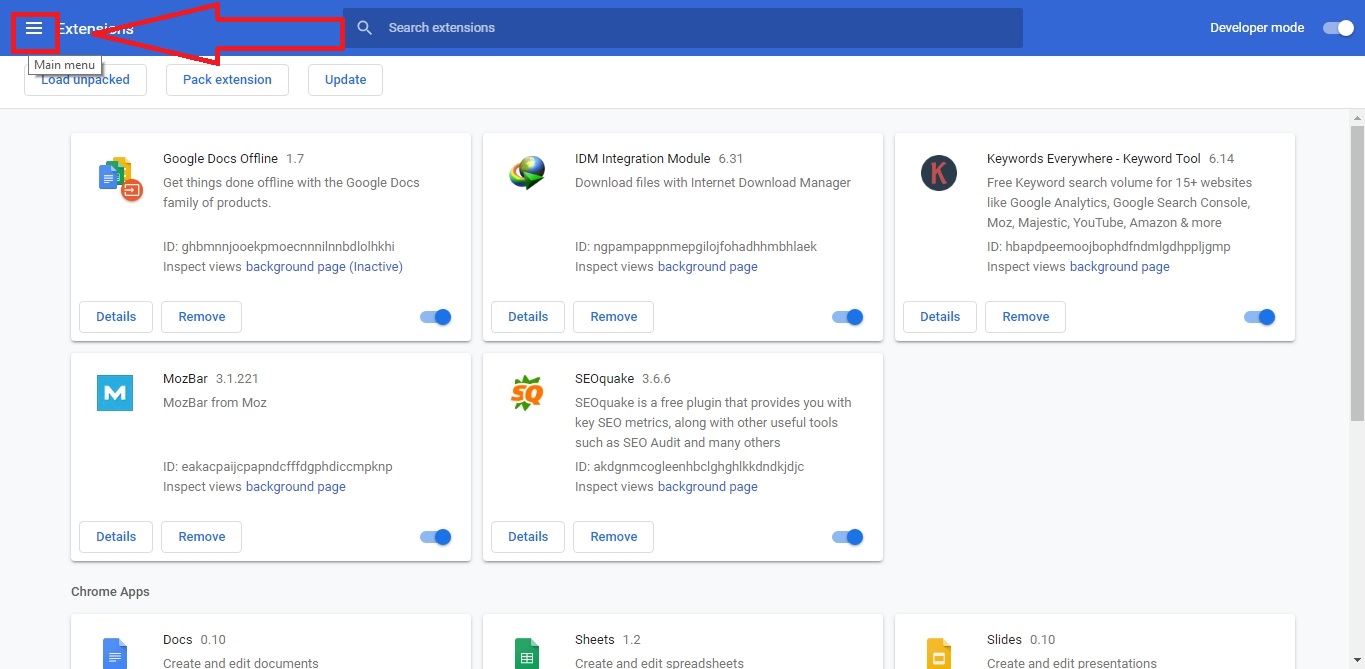The height and width of the screenshot is (669, 1365).
Task: Remove the SEOquake extension
Action: pyautogui.click(x=614, y=537)
